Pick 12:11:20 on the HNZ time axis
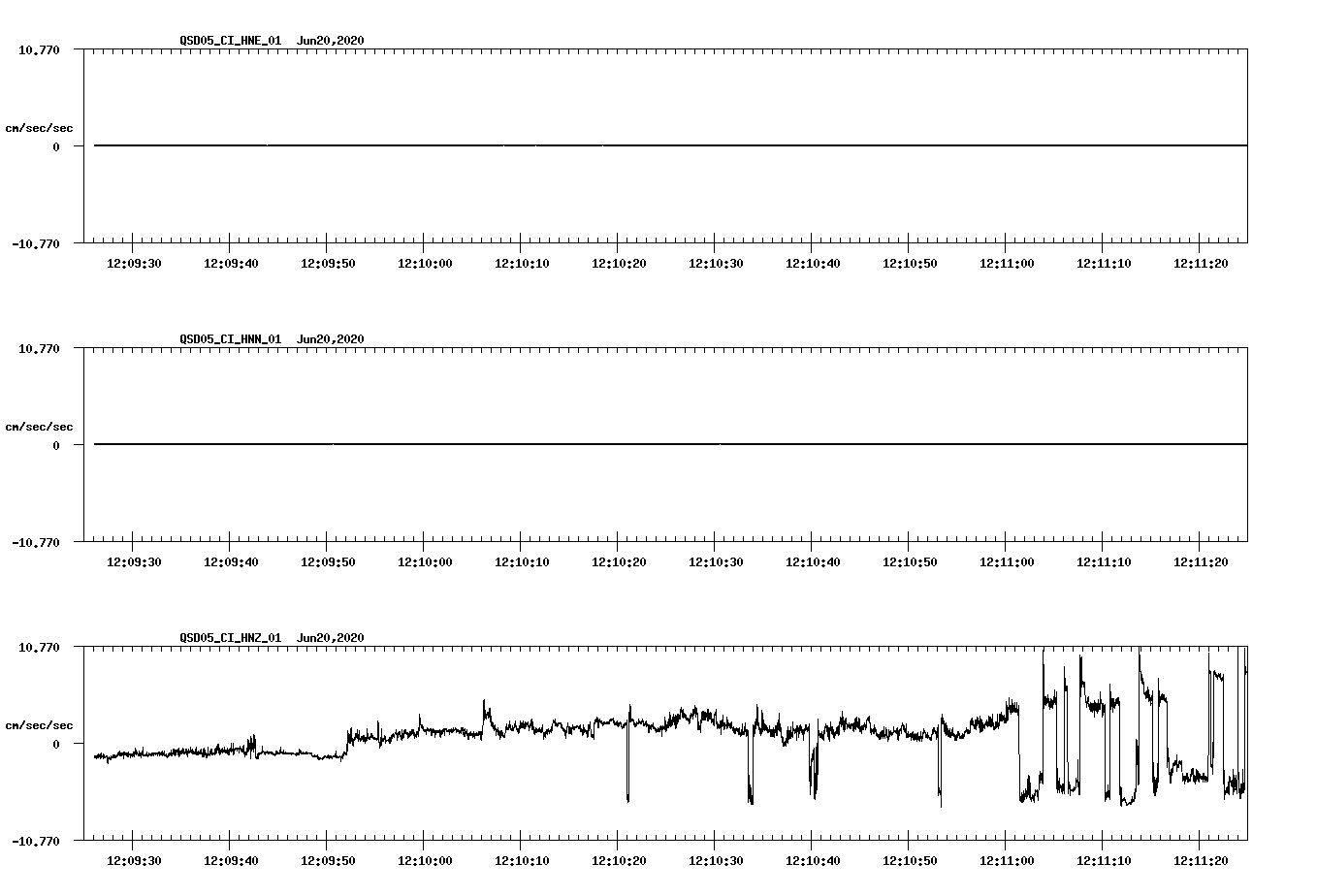Screen dimensions: 1317x896 tap(1201, 861)
